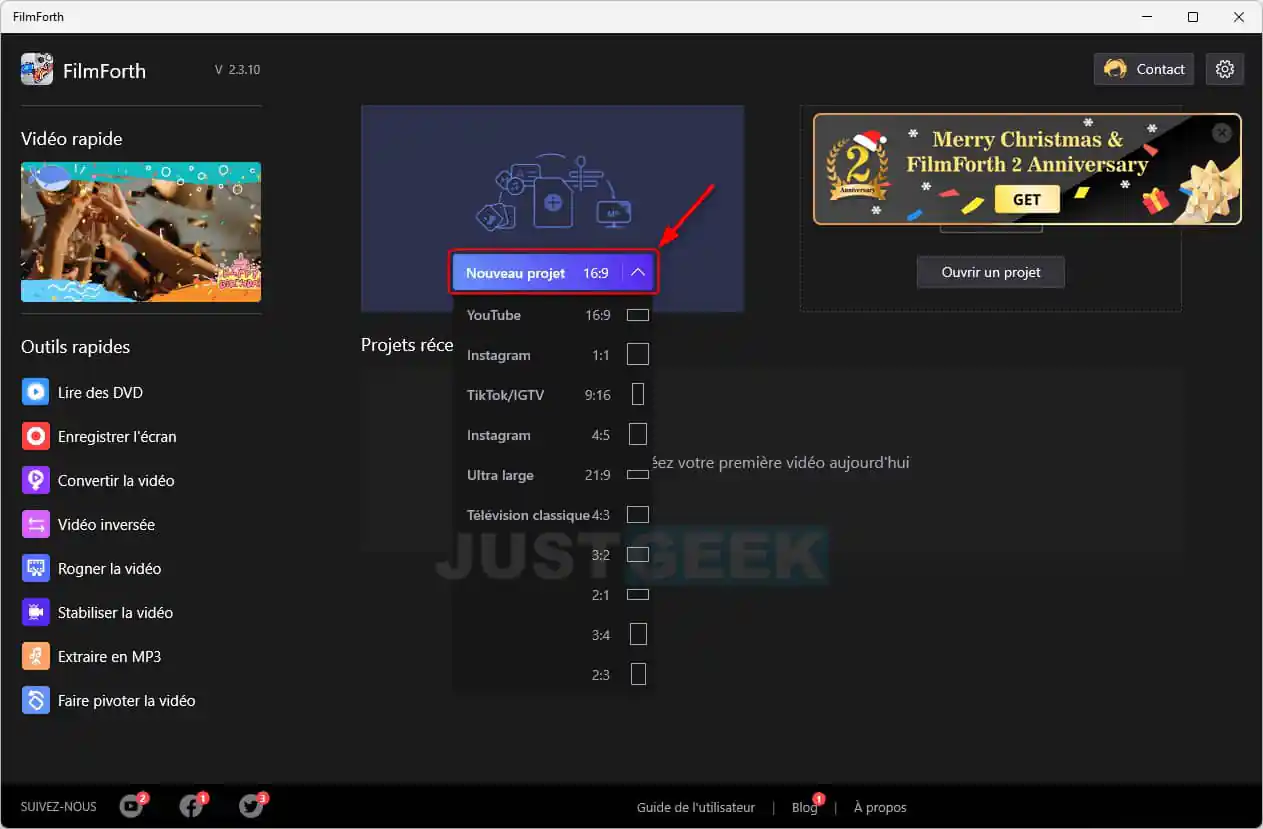This screenshot has width=1263, height=829.
Task: Open Convertir la vidéo tool
Action: coord(98,480)
